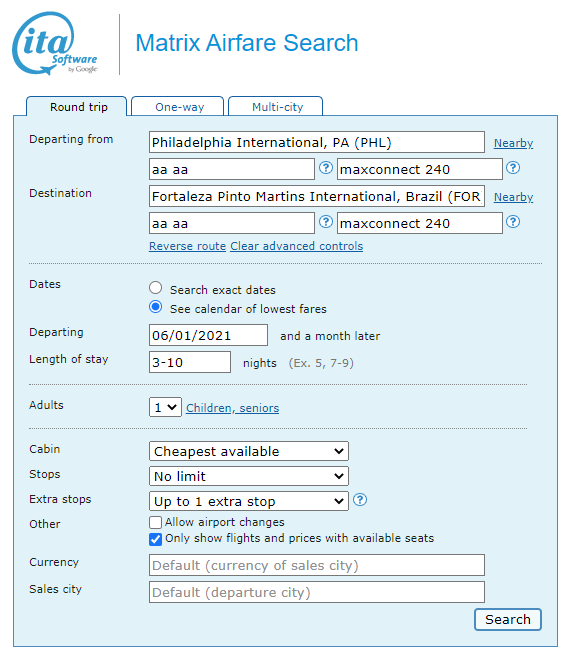Viewport: 565px width, 656px height.
Task: Open help icon beside departure maxconnect extension field
Action: tap(513, 168)
